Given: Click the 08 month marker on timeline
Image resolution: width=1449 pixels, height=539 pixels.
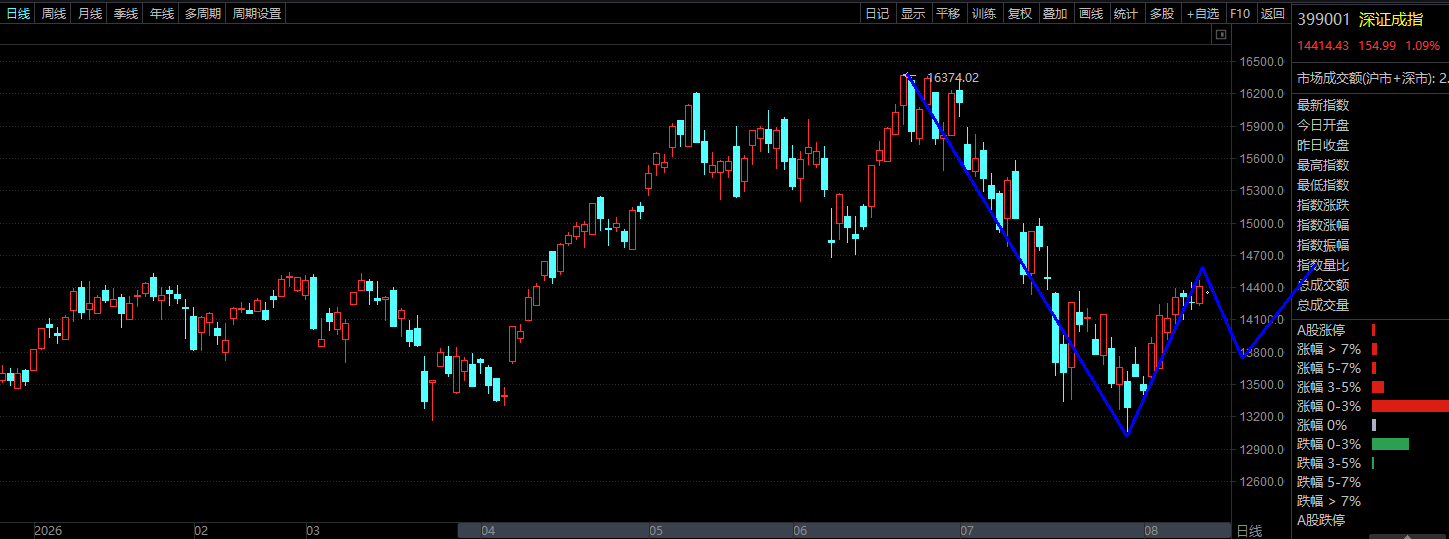Looking at the screenshot, I should 1150,531.
